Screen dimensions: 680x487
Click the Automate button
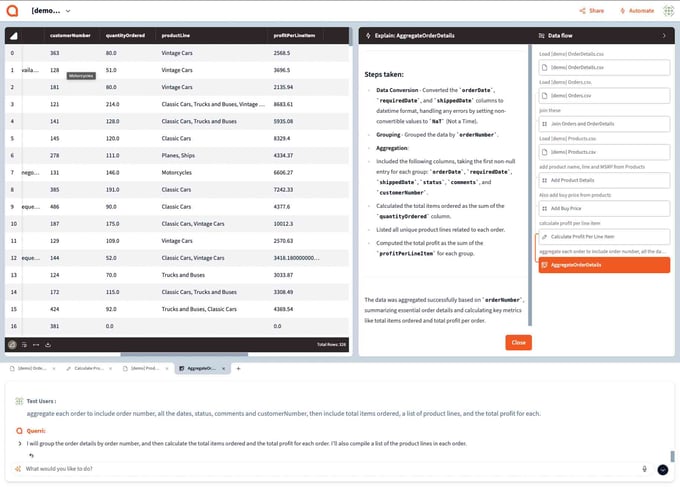pos(637,10)
